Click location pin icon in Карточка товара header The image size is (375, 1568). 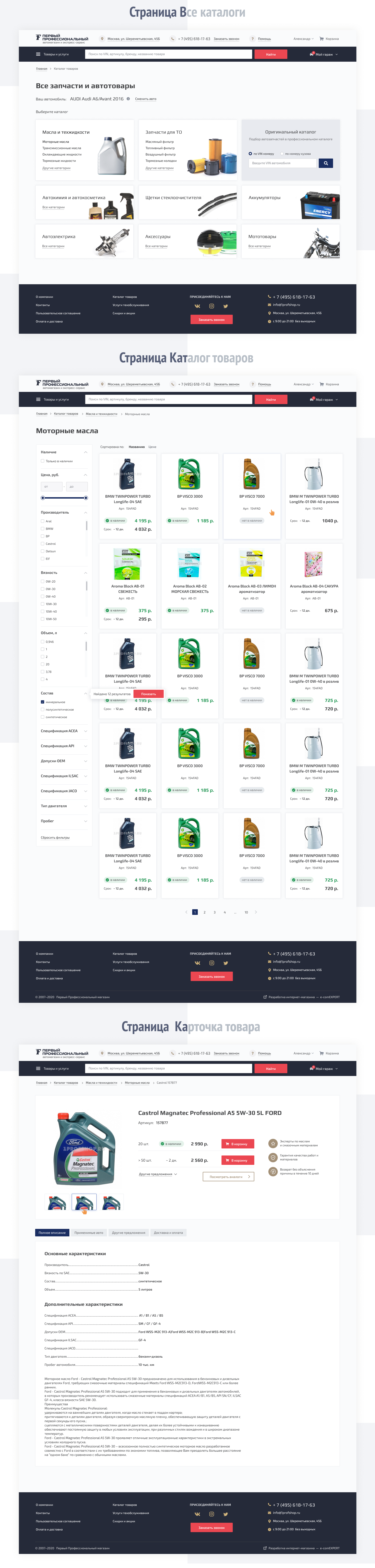tap(102, 1053)
